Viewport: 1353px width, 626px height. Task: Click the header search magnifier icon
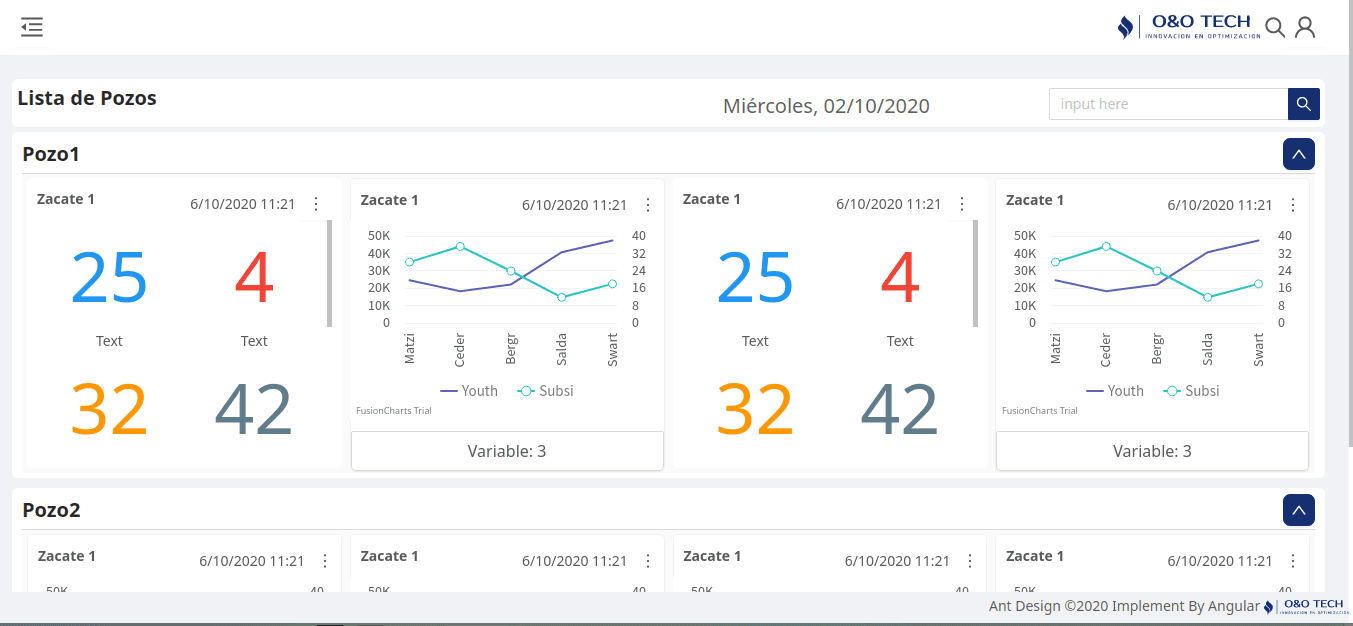tap(1275, 28)
